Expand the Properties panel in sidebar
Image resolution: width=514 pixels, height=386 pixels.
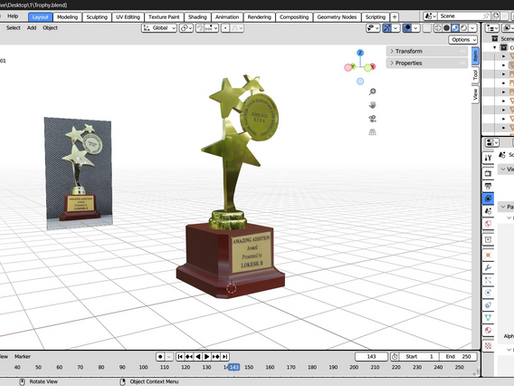pos(427,63)
